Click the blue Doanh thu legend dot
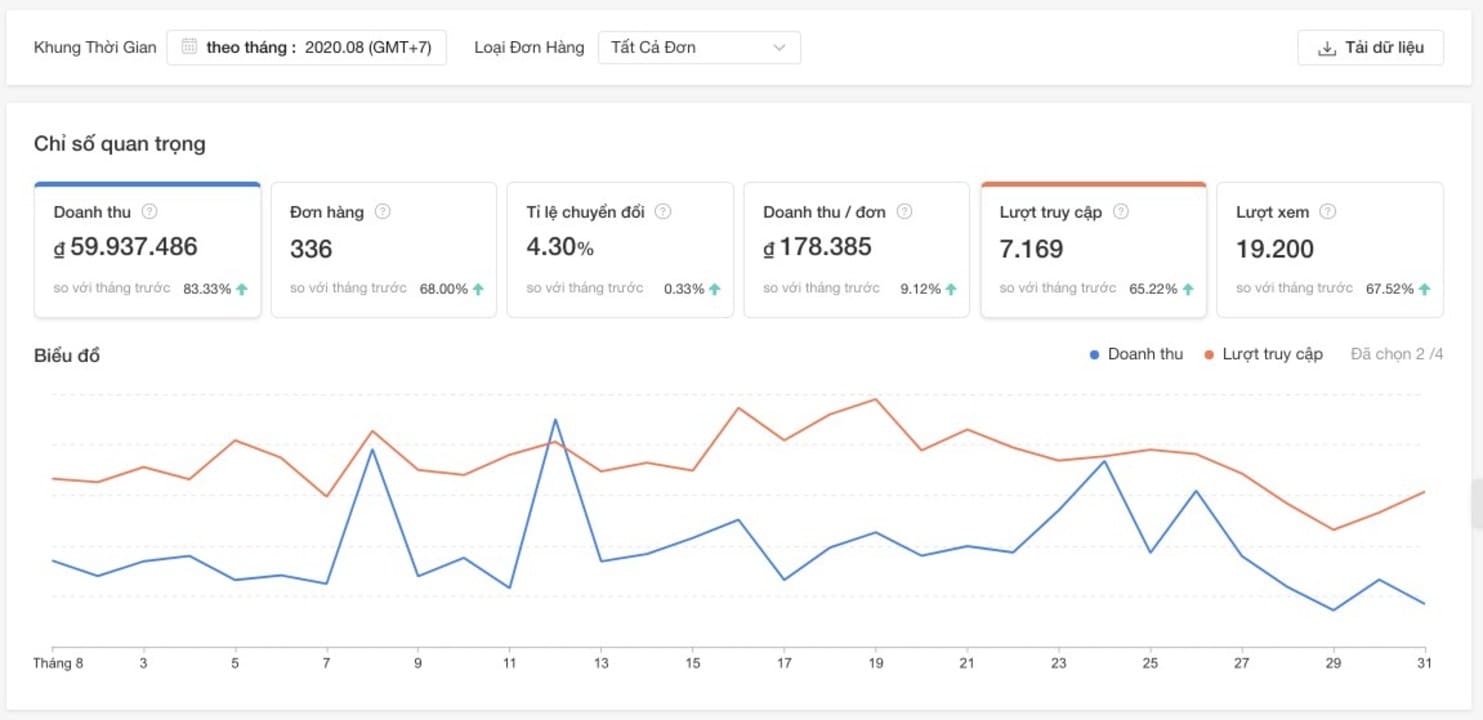This screenshot has height=720, width=1483. [x=1095, y=354]
